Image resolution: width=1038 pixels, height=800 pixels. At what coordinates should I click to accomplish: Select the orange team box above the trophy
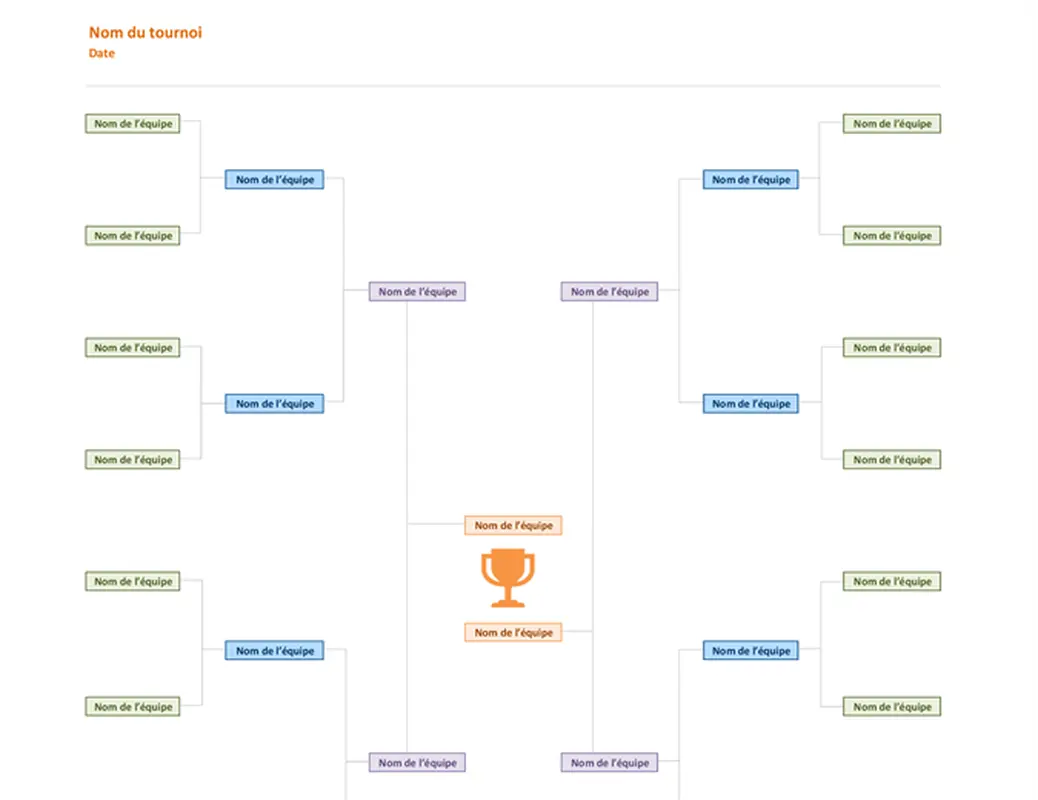[x=513, y=525]
